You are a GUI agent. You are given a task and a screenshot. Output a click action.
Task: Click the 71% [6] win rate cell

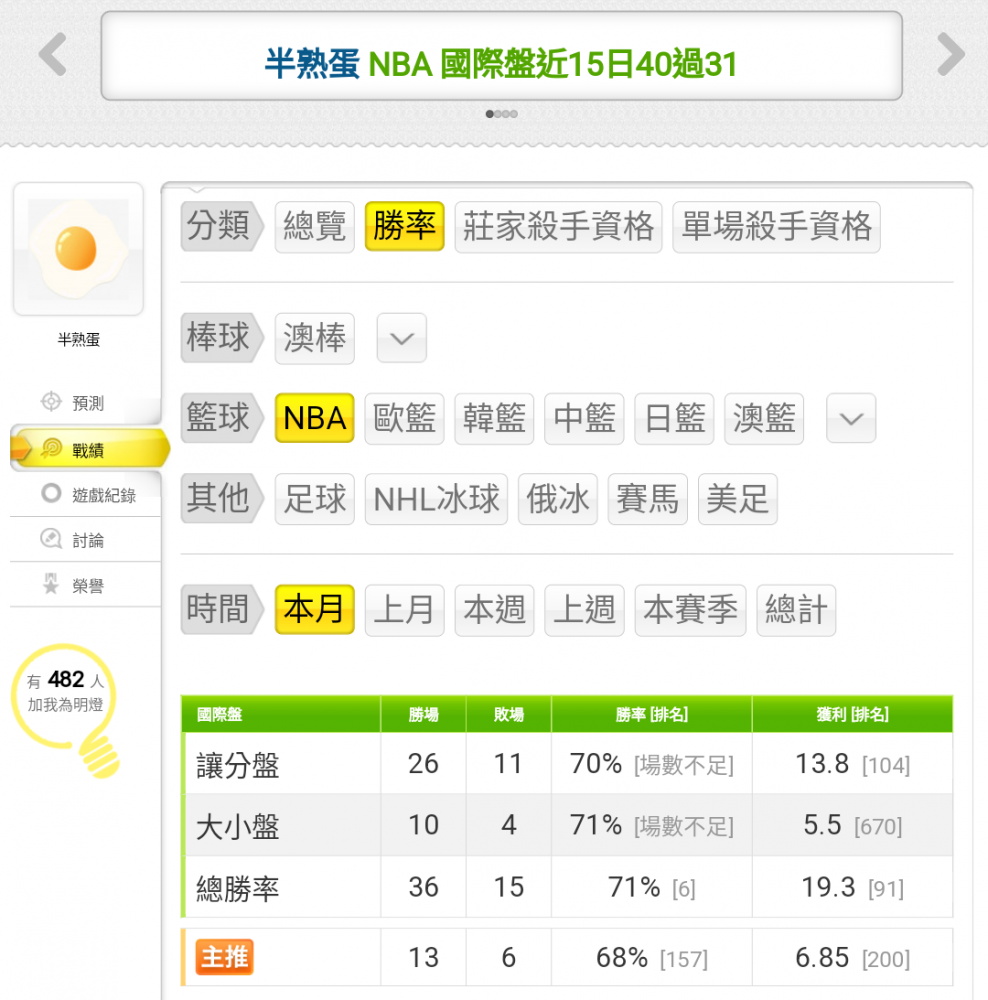pos(652,887)
